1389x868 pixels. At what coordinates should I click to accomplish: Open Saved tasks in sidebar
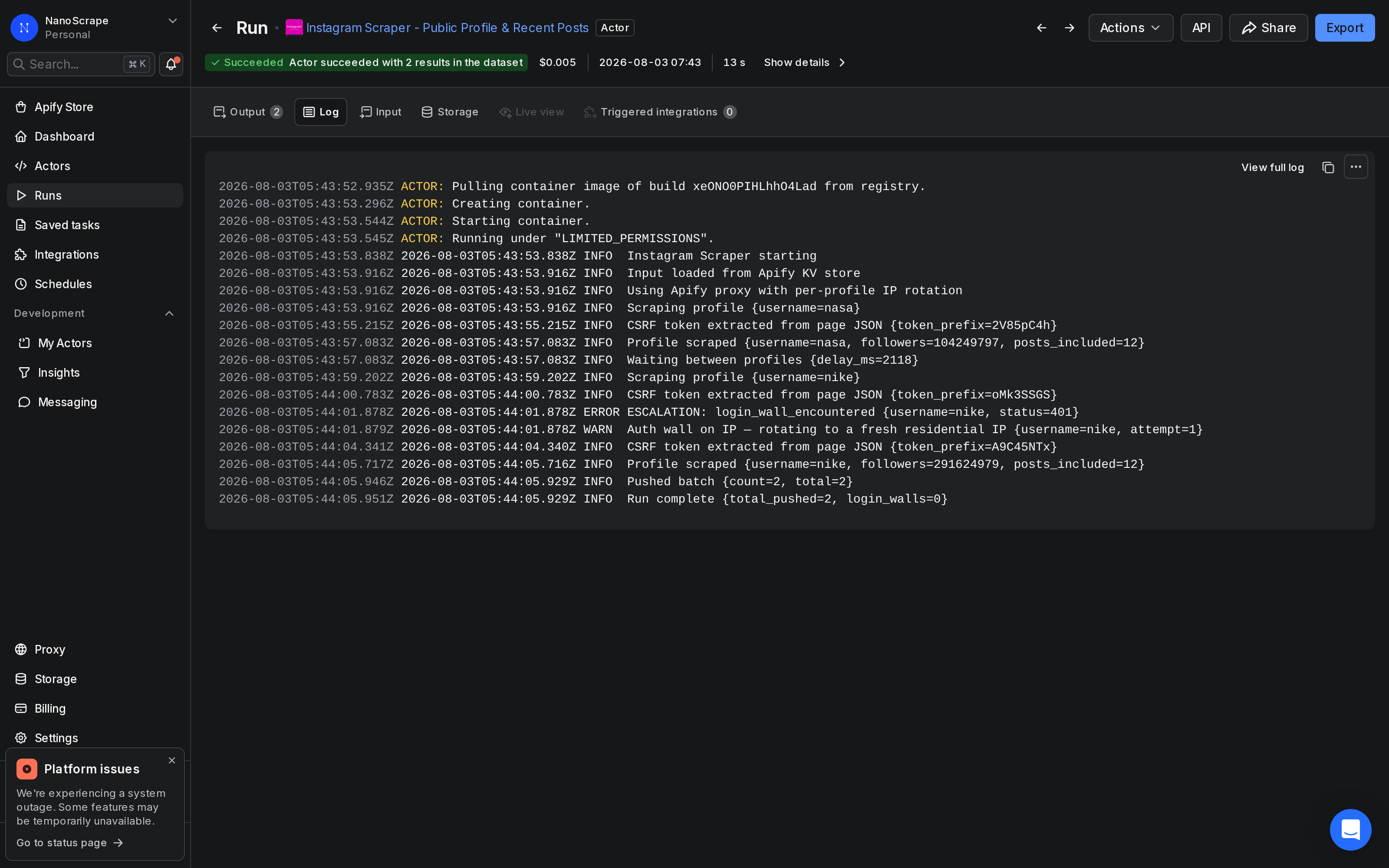pyautogui.click(x=95, y=225)
